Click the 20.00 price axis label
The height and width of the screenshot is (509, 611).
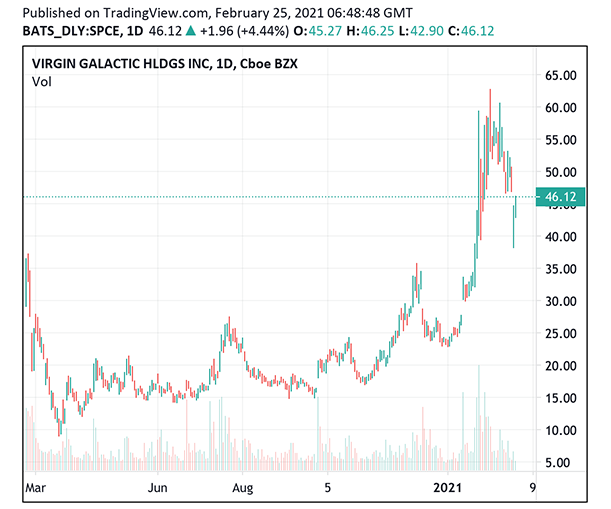561,366
